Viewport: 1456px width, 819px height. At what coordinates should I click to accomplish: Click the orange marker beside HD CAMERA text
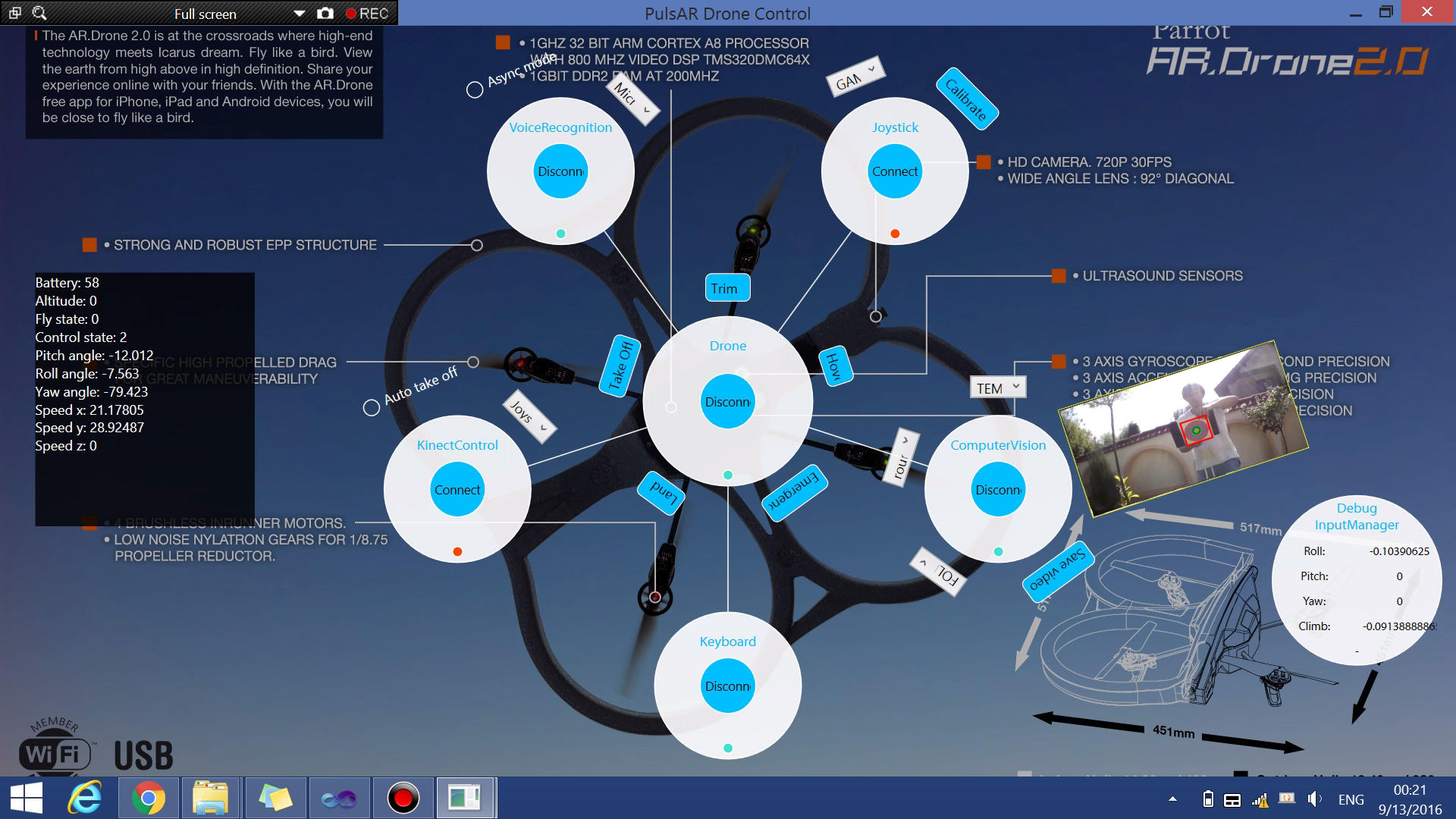click(x=984, y=162)
